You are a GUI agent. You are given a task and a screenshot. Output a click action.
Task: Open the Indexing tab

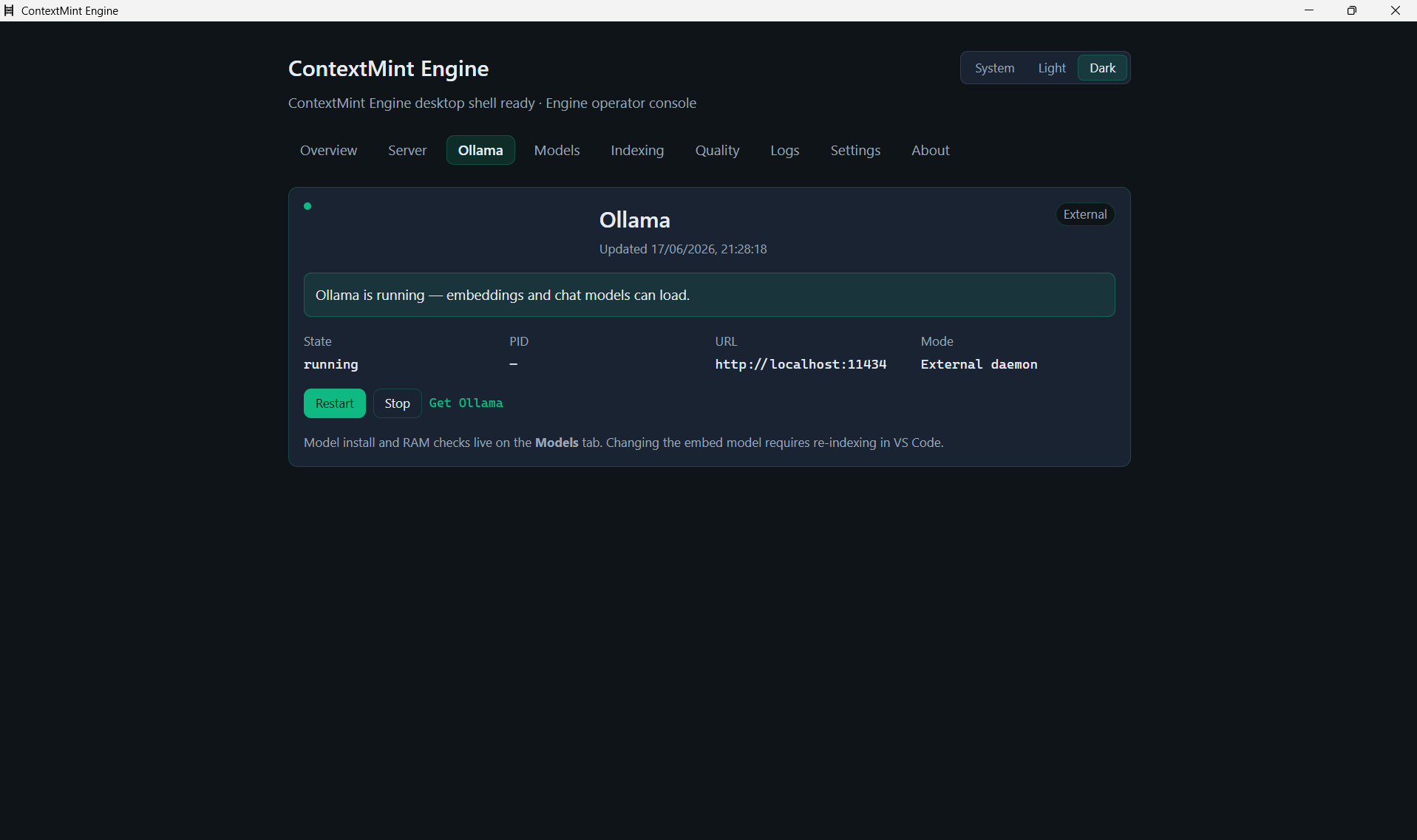coord(637,150)
